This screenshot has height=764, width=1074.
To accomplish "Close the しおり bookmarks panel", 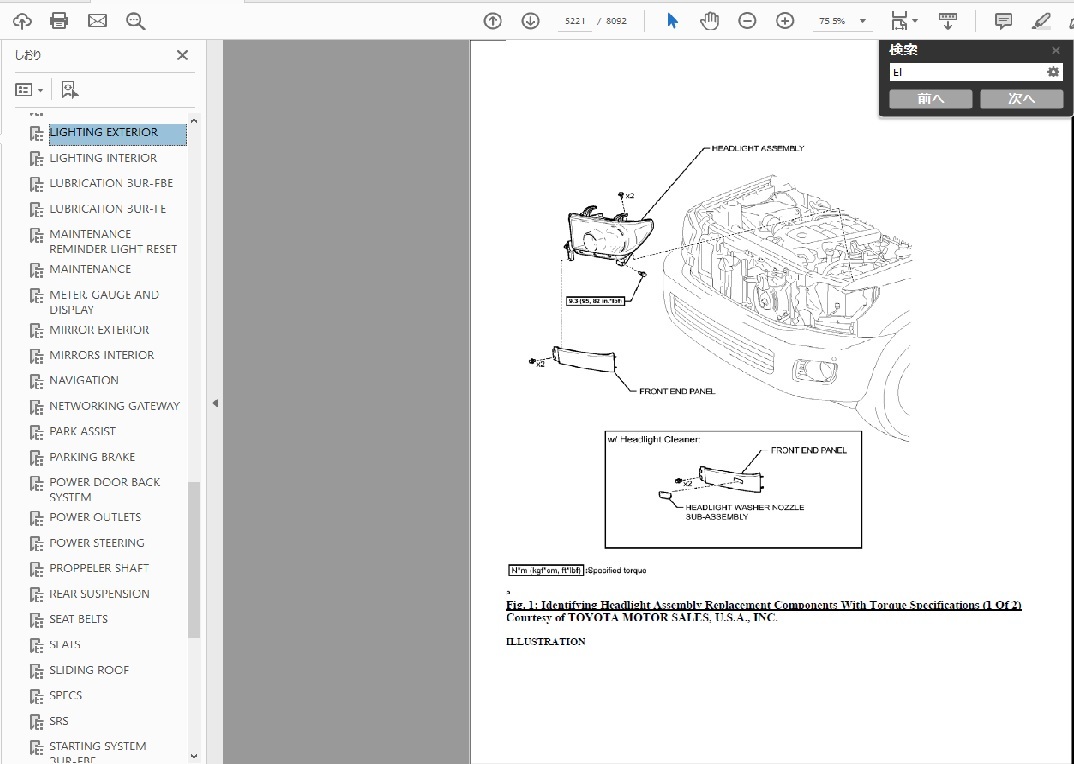I will 182,56.
